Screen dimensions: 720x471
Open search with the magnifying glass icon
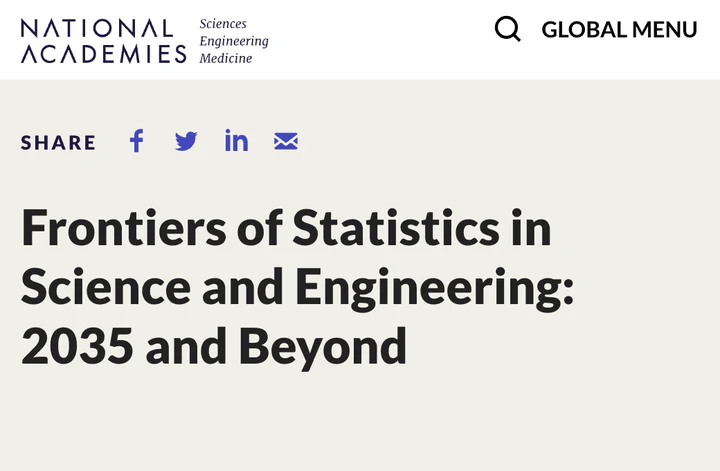point(508,29)
